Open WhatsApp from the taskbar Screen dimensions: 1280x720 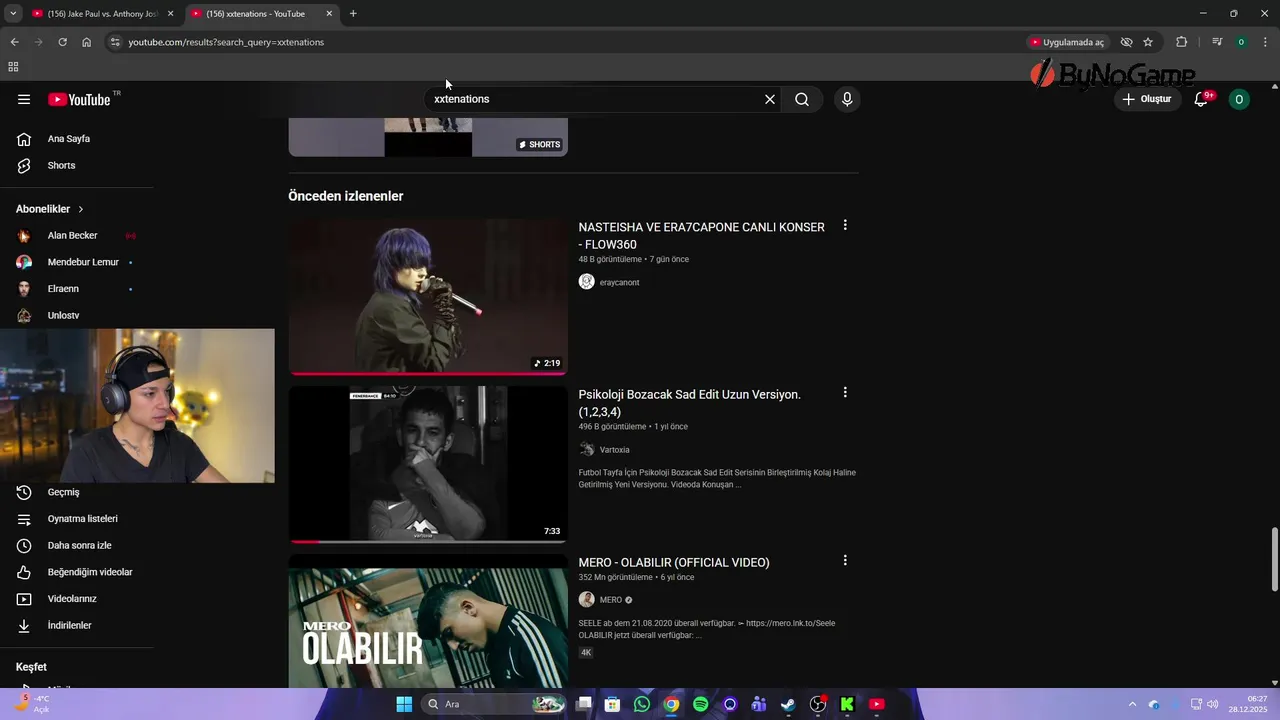coord(642,704)
